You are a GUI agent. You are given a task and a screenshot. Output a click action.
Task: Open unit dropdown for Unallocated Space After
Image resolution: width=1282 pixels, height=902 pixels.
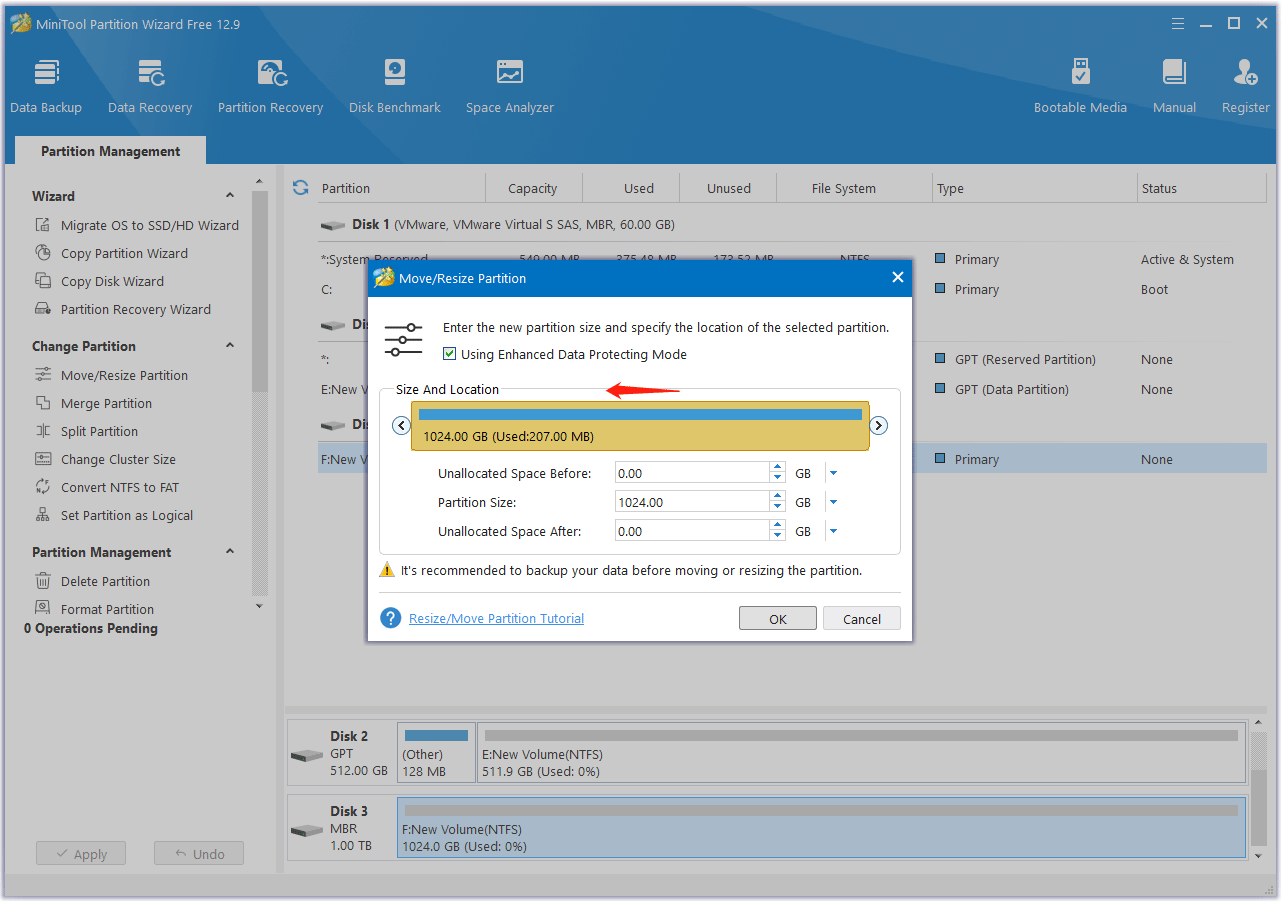click(x=833, y=531)
